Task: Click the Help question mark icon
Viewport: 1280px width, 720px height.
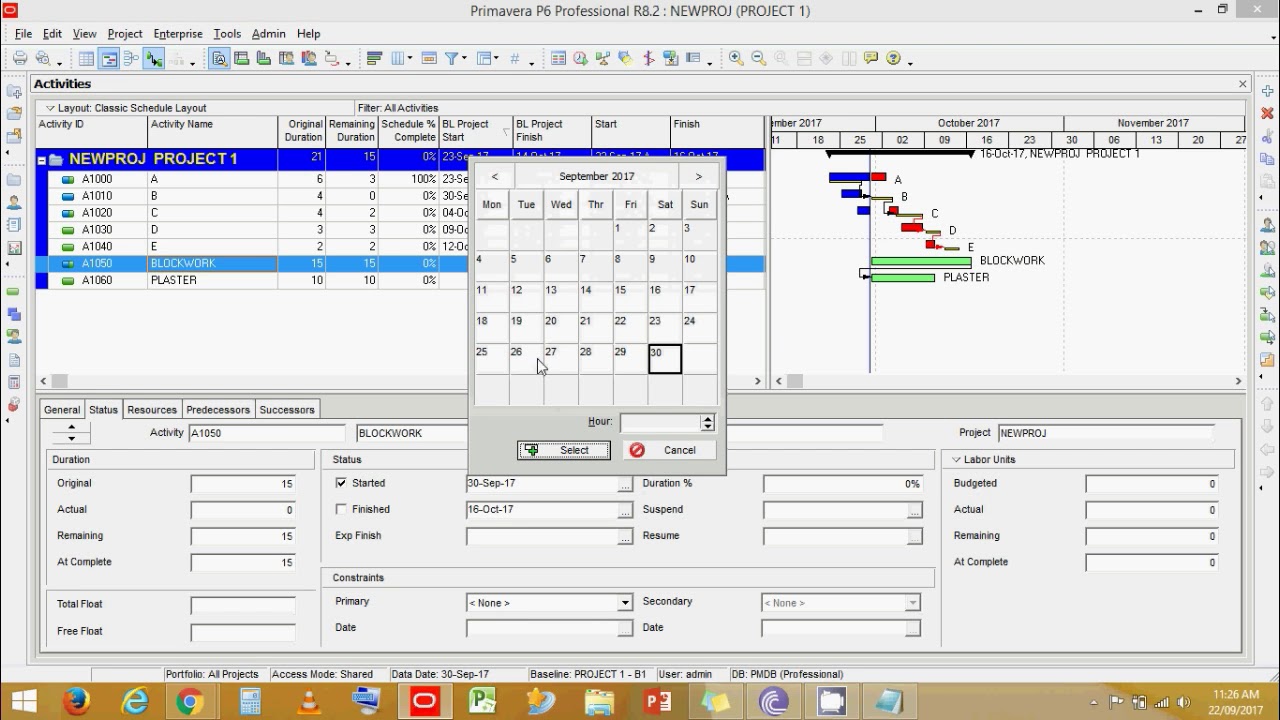Action: (x=894, y=59)
